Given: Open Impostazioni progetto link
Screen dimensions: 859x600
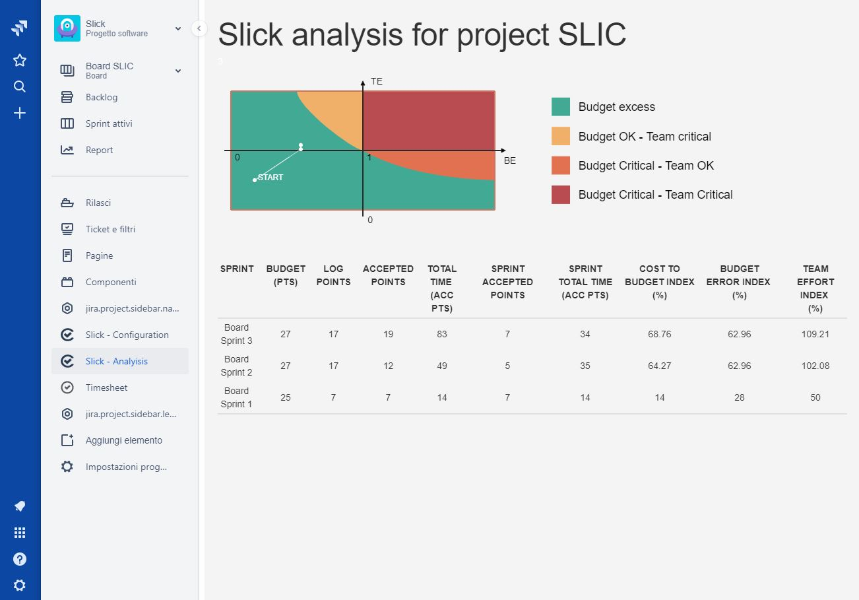Looking at the screenshot, I should click(x=126, y=467).
